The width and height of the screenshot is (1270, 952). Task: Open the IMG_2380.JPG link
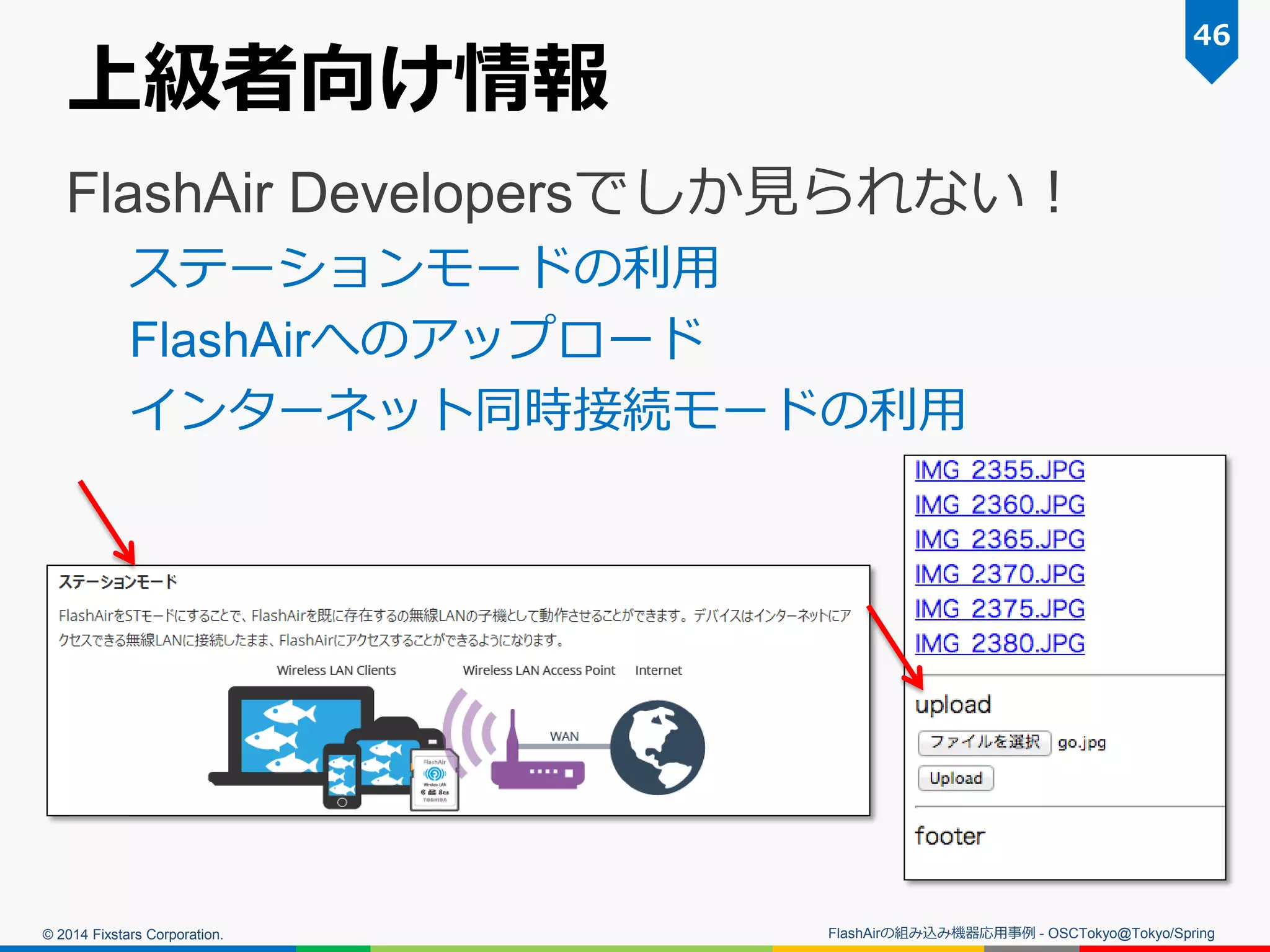pos(1000,644)
